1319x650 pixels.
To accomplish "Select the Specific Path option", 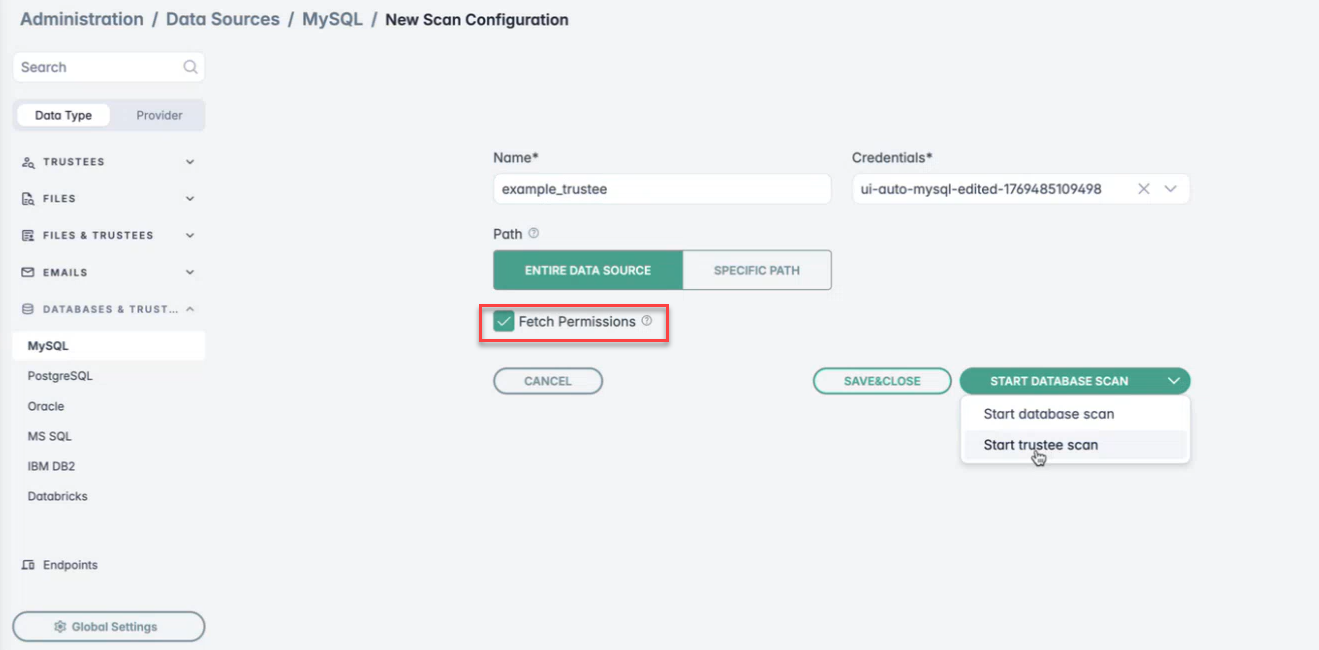I will [x=756, y=270].
